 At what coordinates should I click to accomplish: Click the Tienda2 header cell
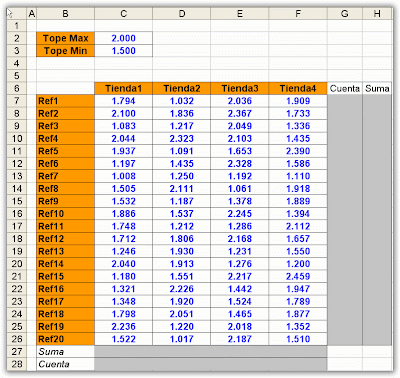tap(182, 88)
